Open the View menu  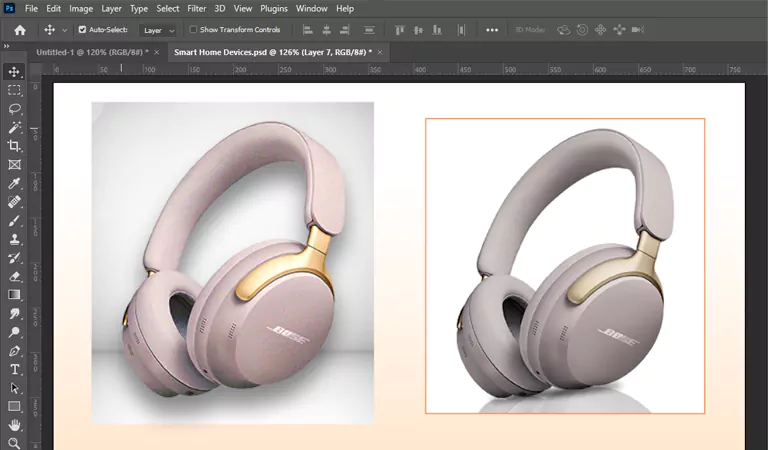click(242, 8)
